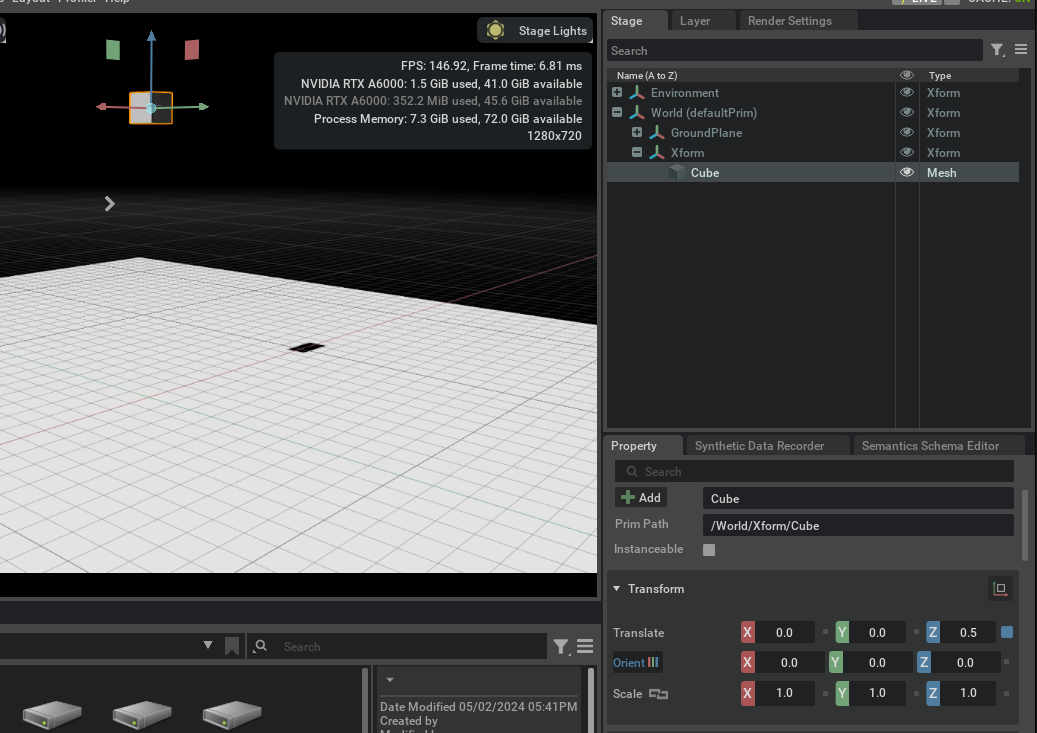Click the Translate Z value field

pyautogui.click(x=967, y=632)
